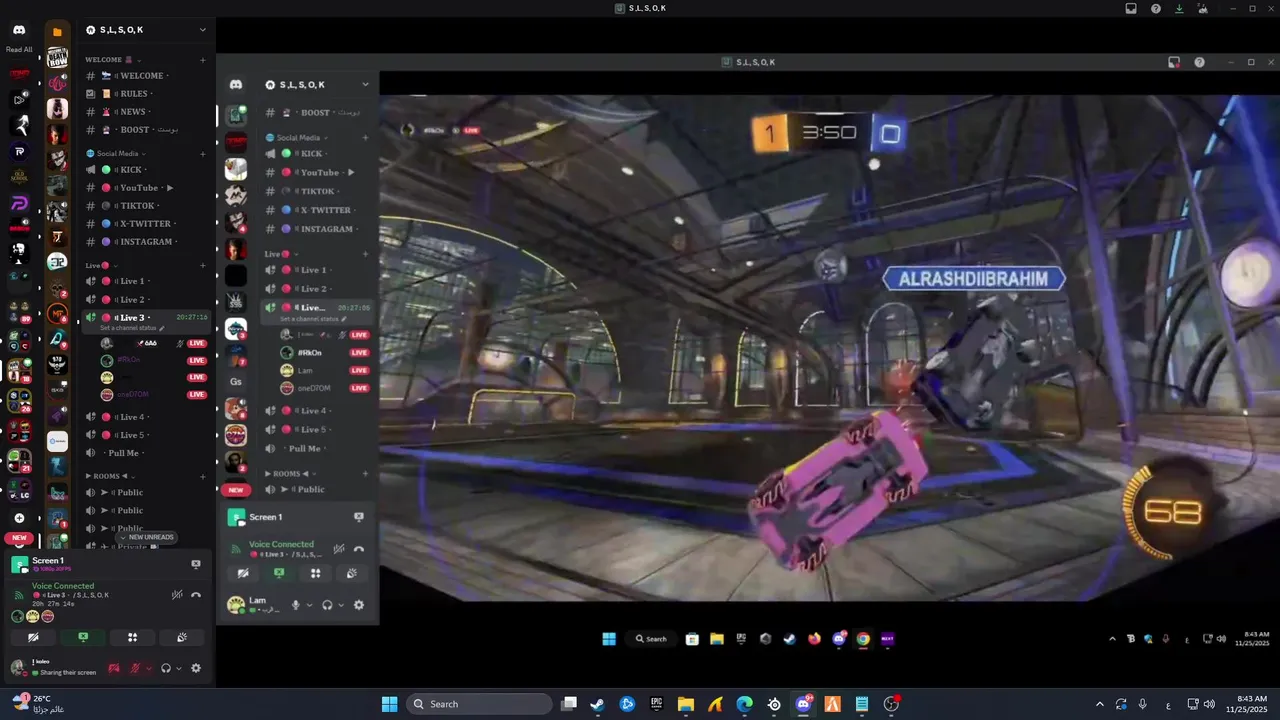1280x720 pixels.
Task: Open the weather widget showing 26°C
Action: pyautogui.click(x=38, y=703)
